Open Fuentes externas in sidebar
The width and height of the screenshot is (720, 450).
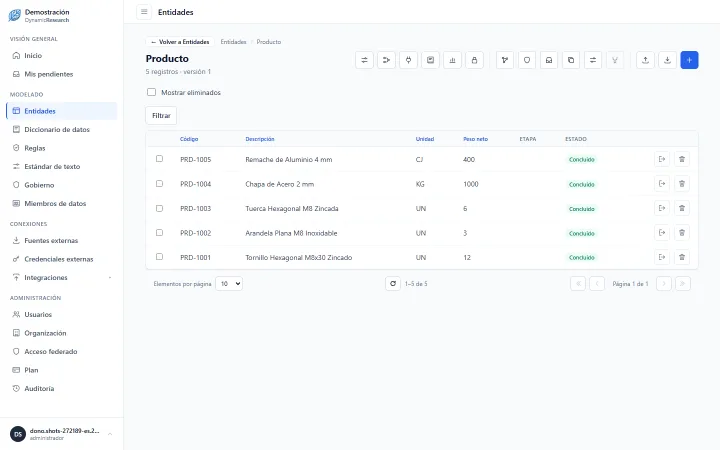pyautogui.click(x=62, y=241)
